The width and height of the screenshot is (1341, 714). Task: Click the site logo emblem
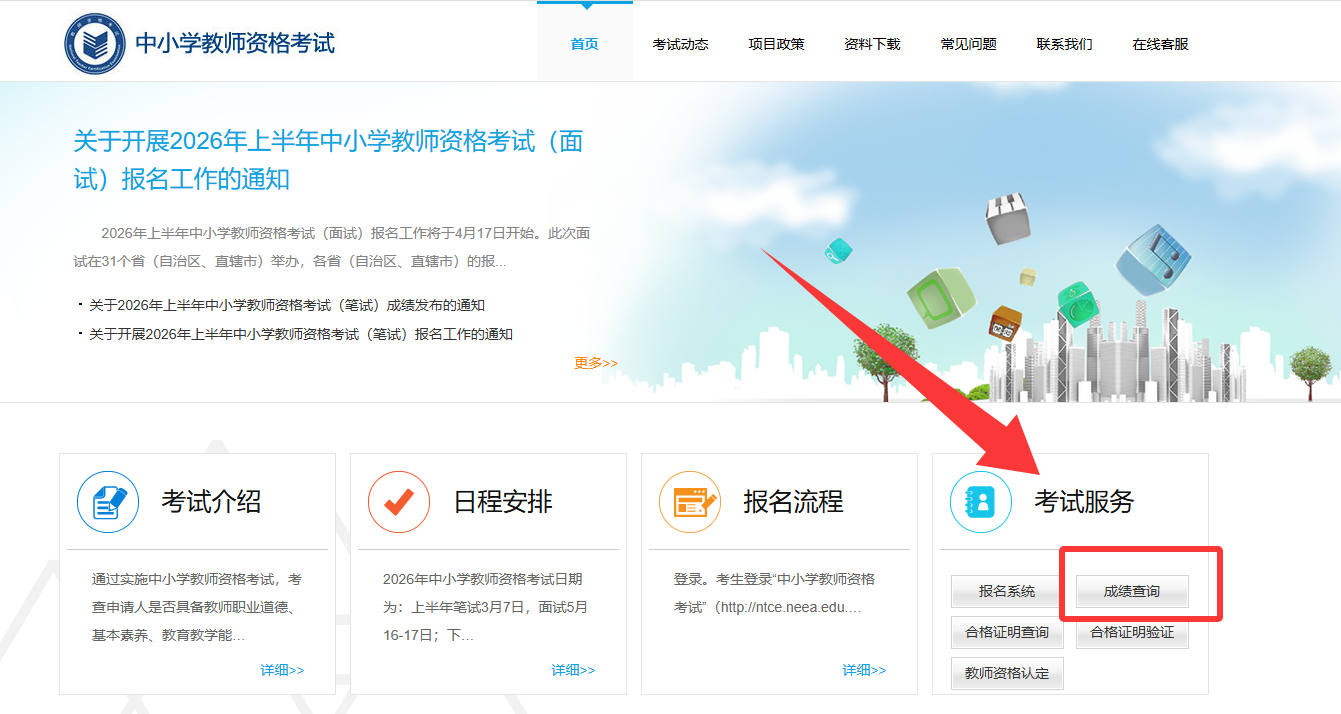(x=95, y=44)
